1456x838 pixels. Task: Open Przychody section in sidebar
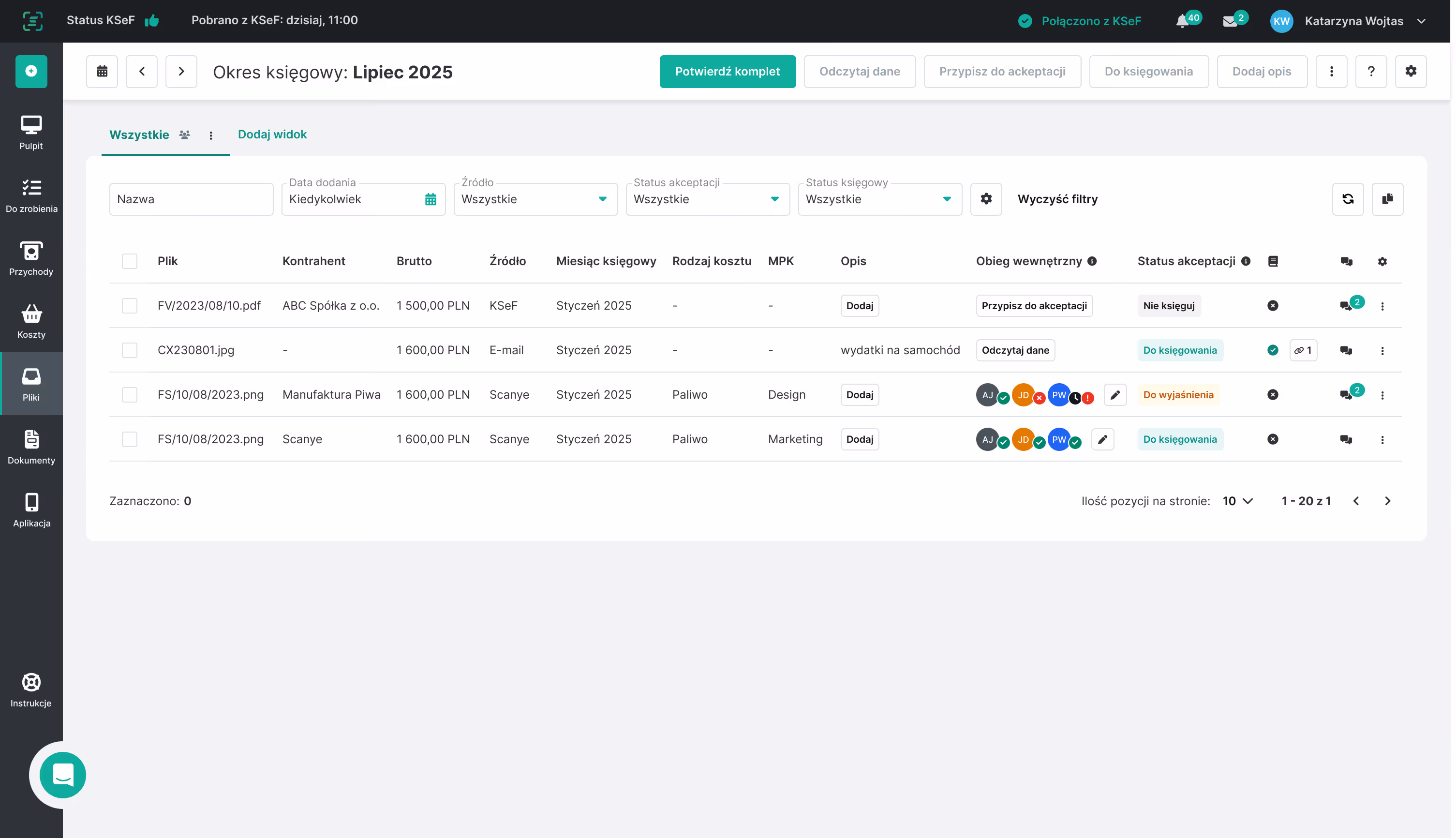(31, 258)
